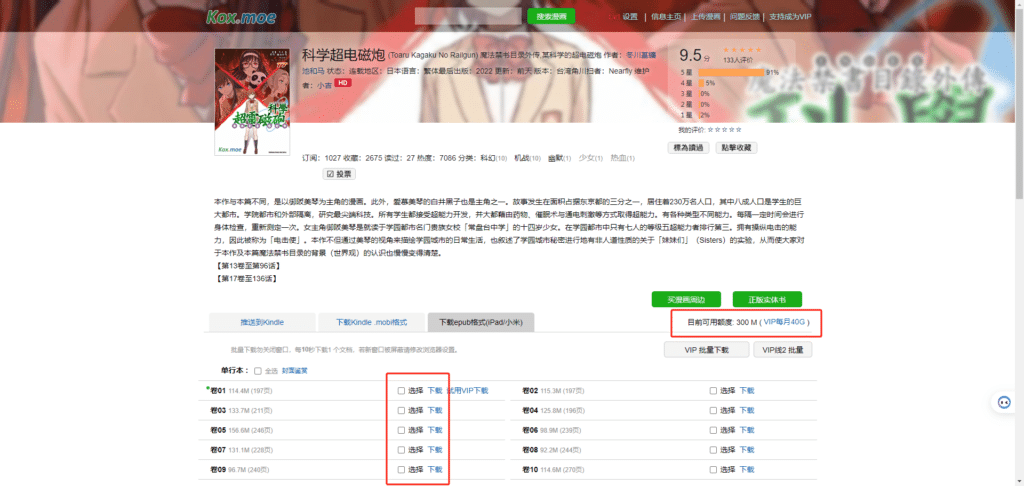
Task: Check 选择 box for 卷01
Action: tap(401, 391)
